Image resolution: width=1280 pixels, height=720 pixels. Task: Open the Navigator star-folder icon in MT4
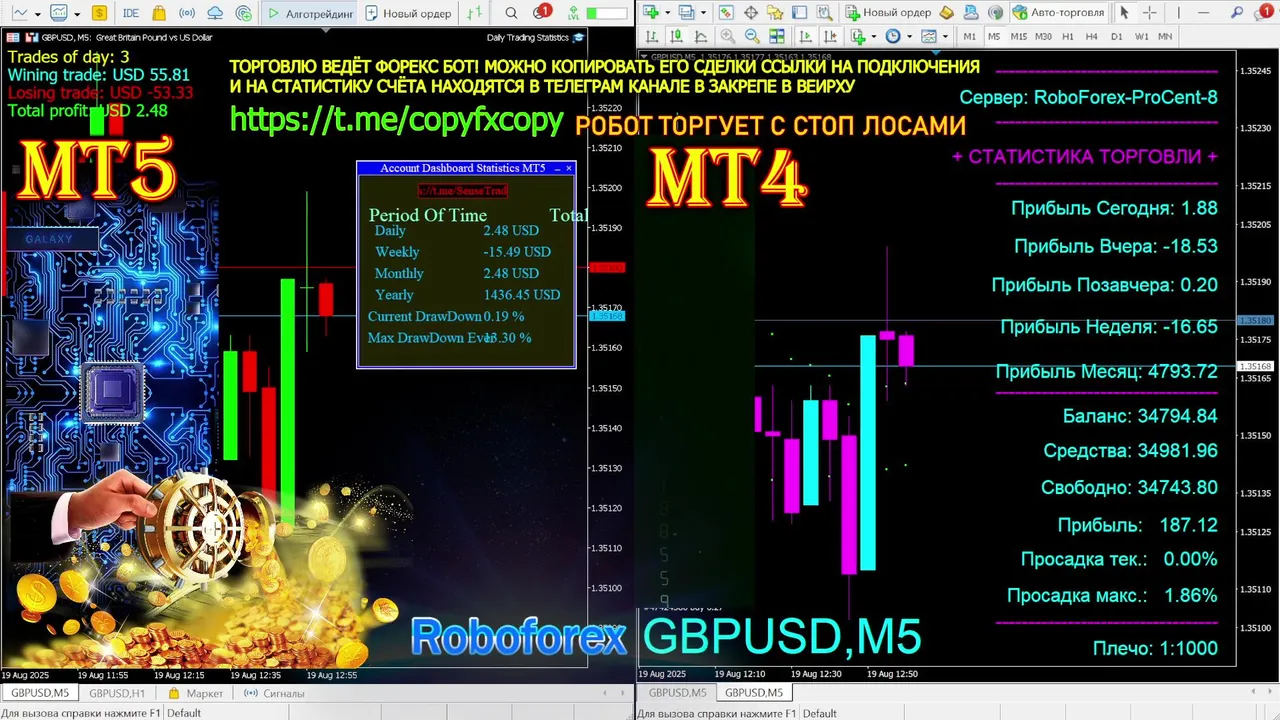click(775, 12)
